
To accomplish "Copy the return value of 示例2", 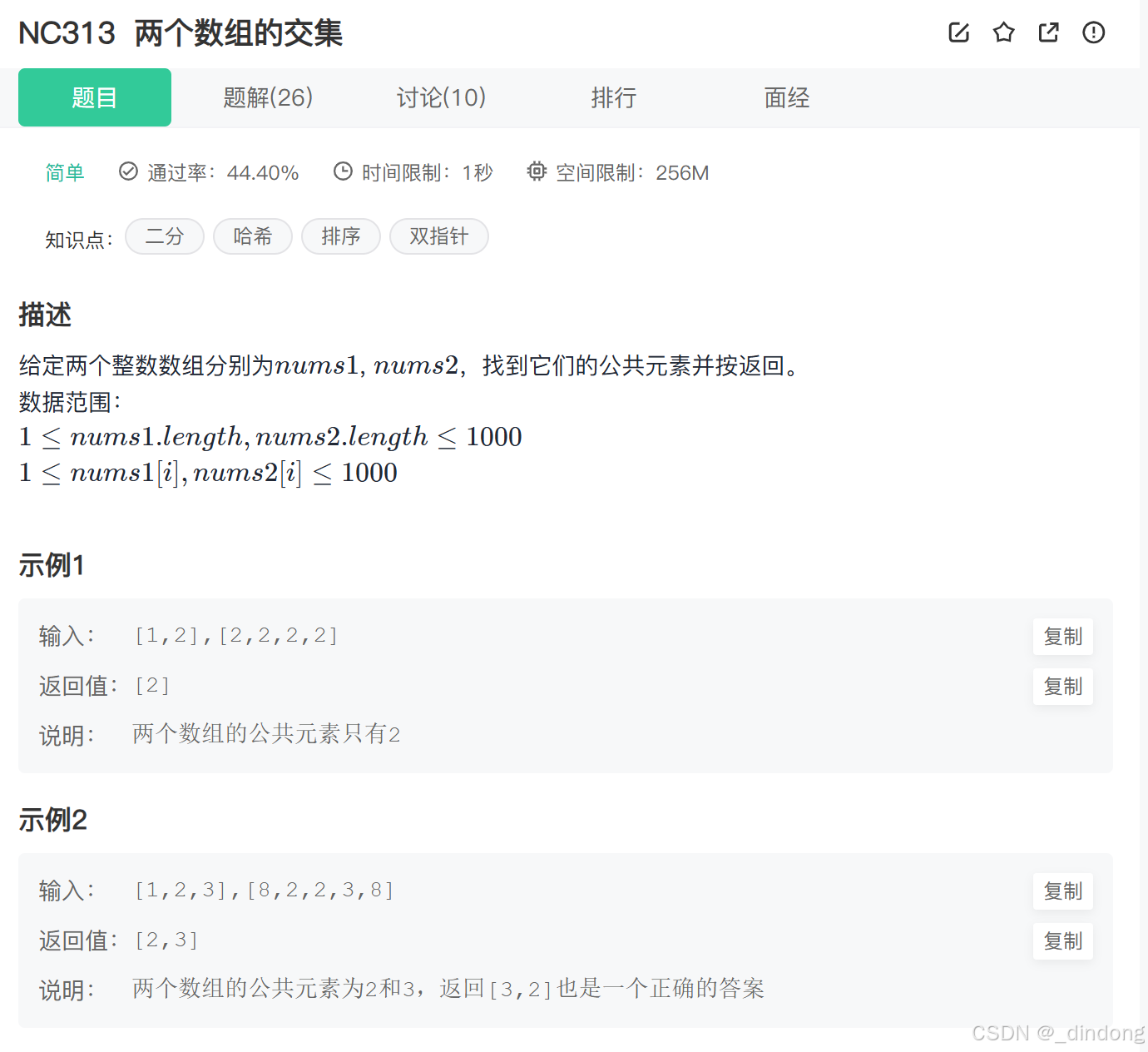I will 1062,940.
